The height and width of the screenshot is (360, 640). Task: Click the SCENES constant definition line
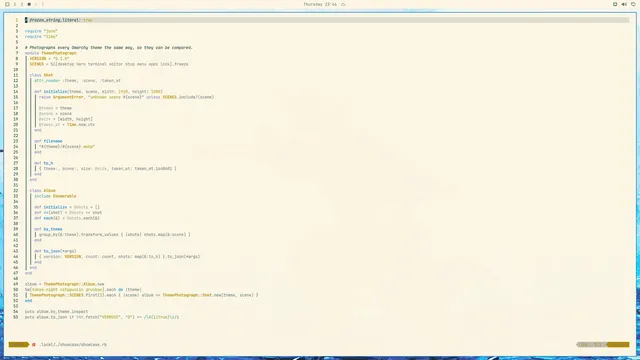click(109, 64)
